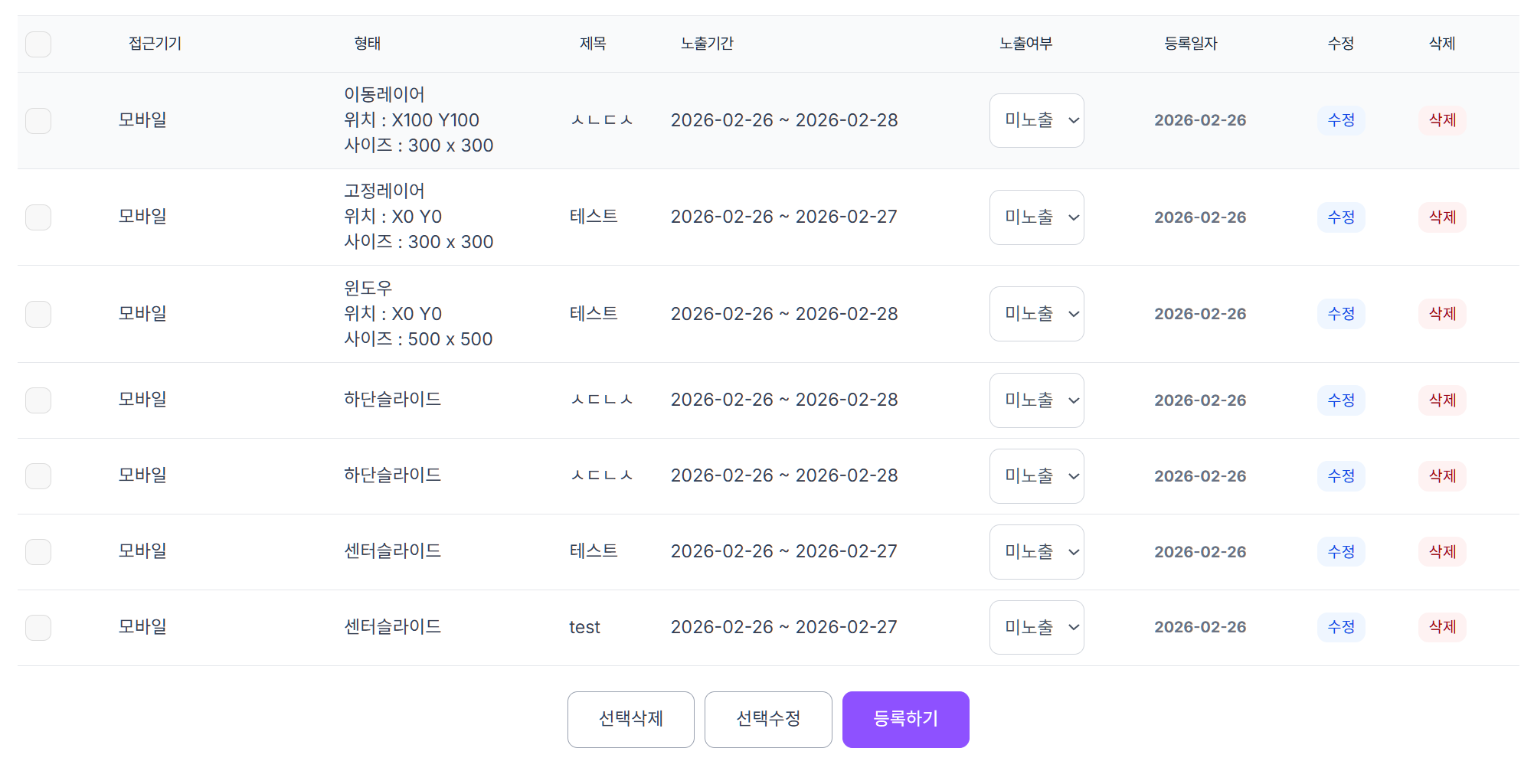Toggle the select-all checkbox in the header
The height and width of the screenshot is (784, 1534).
38,44
